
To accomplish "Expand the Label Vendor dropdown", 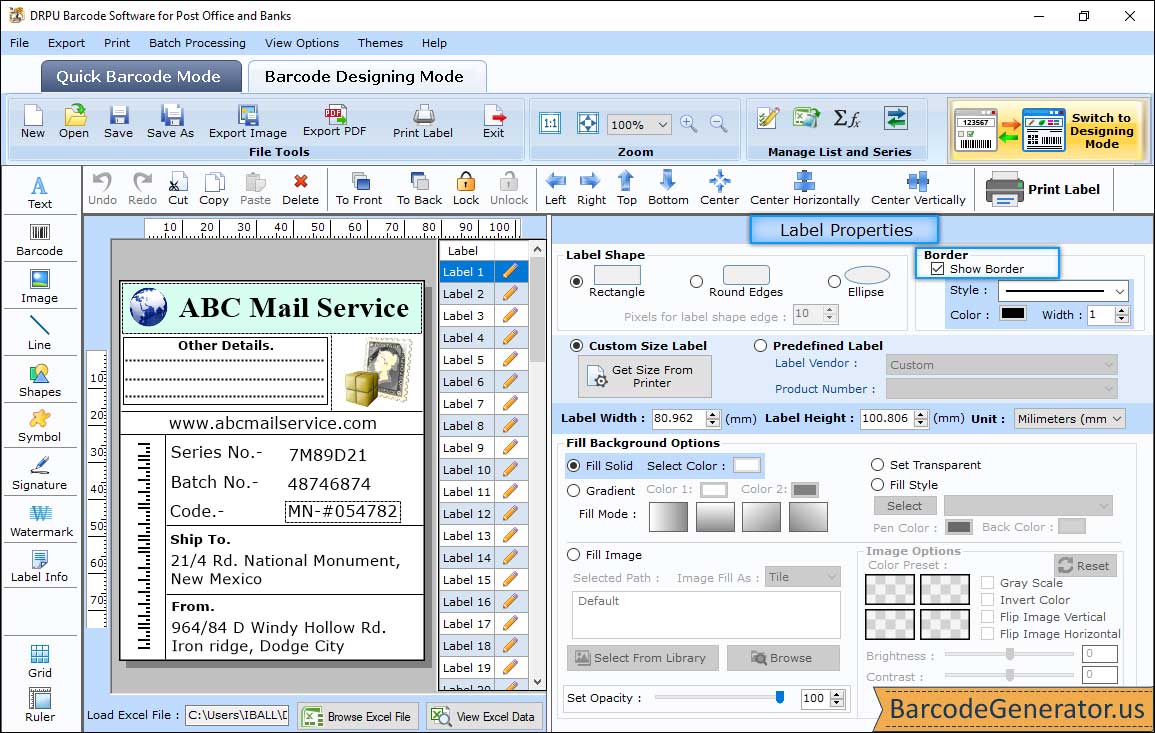I will click(1002, 365).
